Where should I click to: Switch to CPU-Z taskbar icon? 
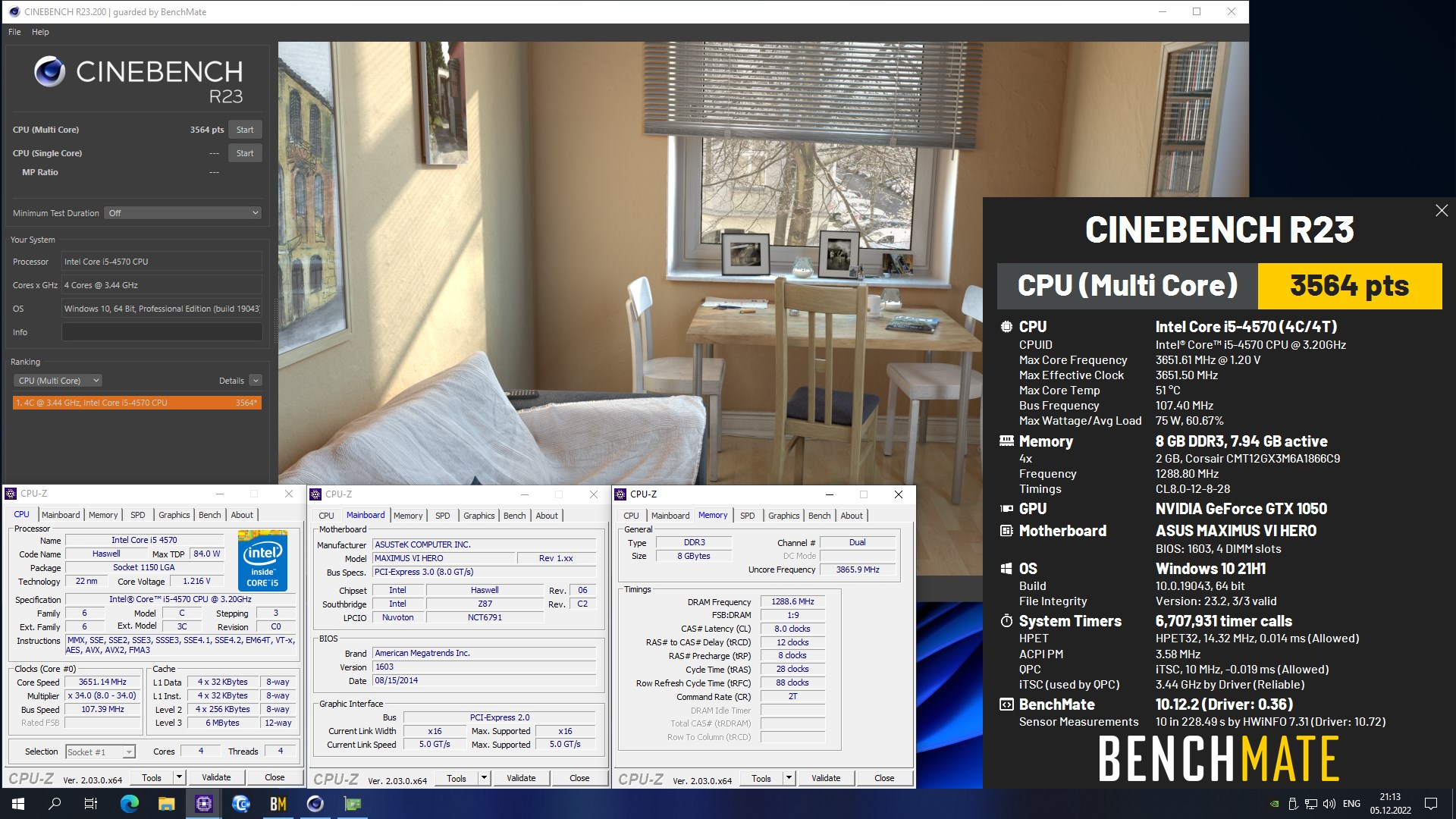(204, 804)
